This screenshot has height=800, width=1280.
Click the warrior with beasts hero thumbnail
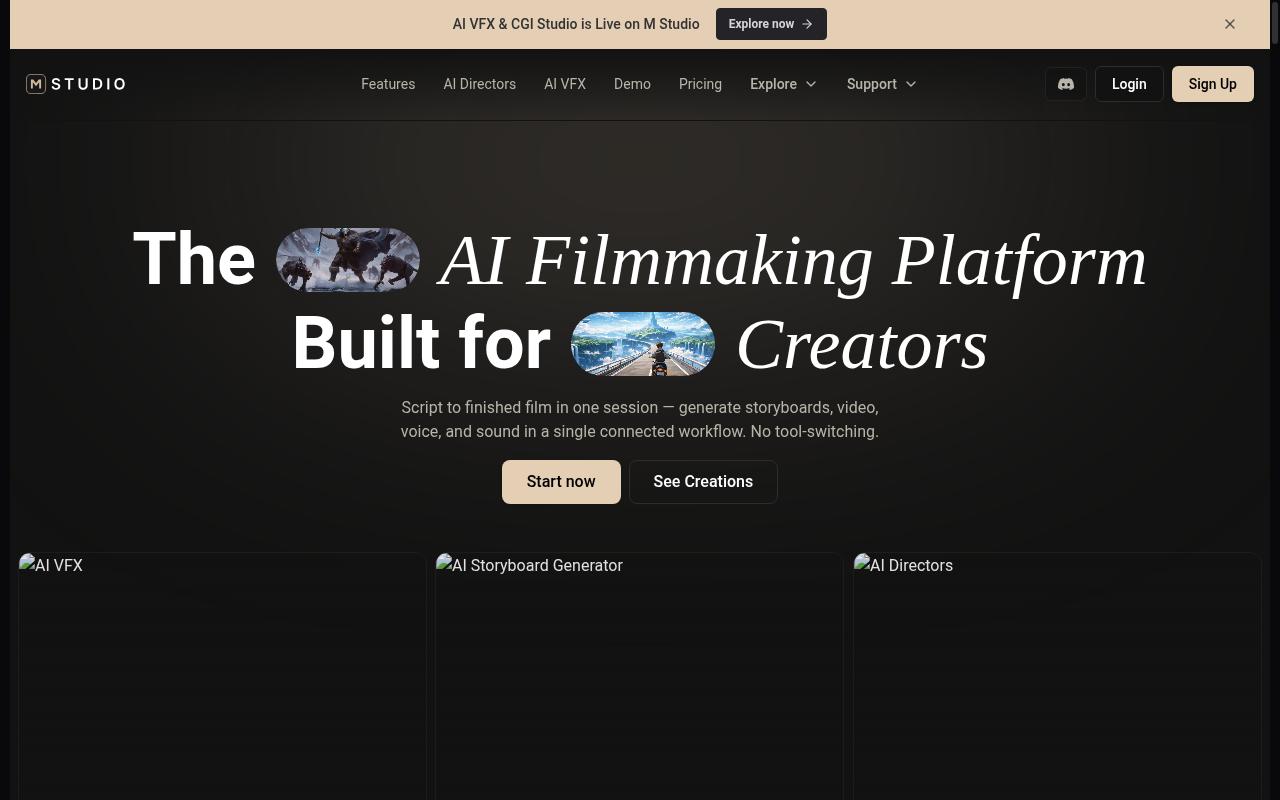click(348, 260)
